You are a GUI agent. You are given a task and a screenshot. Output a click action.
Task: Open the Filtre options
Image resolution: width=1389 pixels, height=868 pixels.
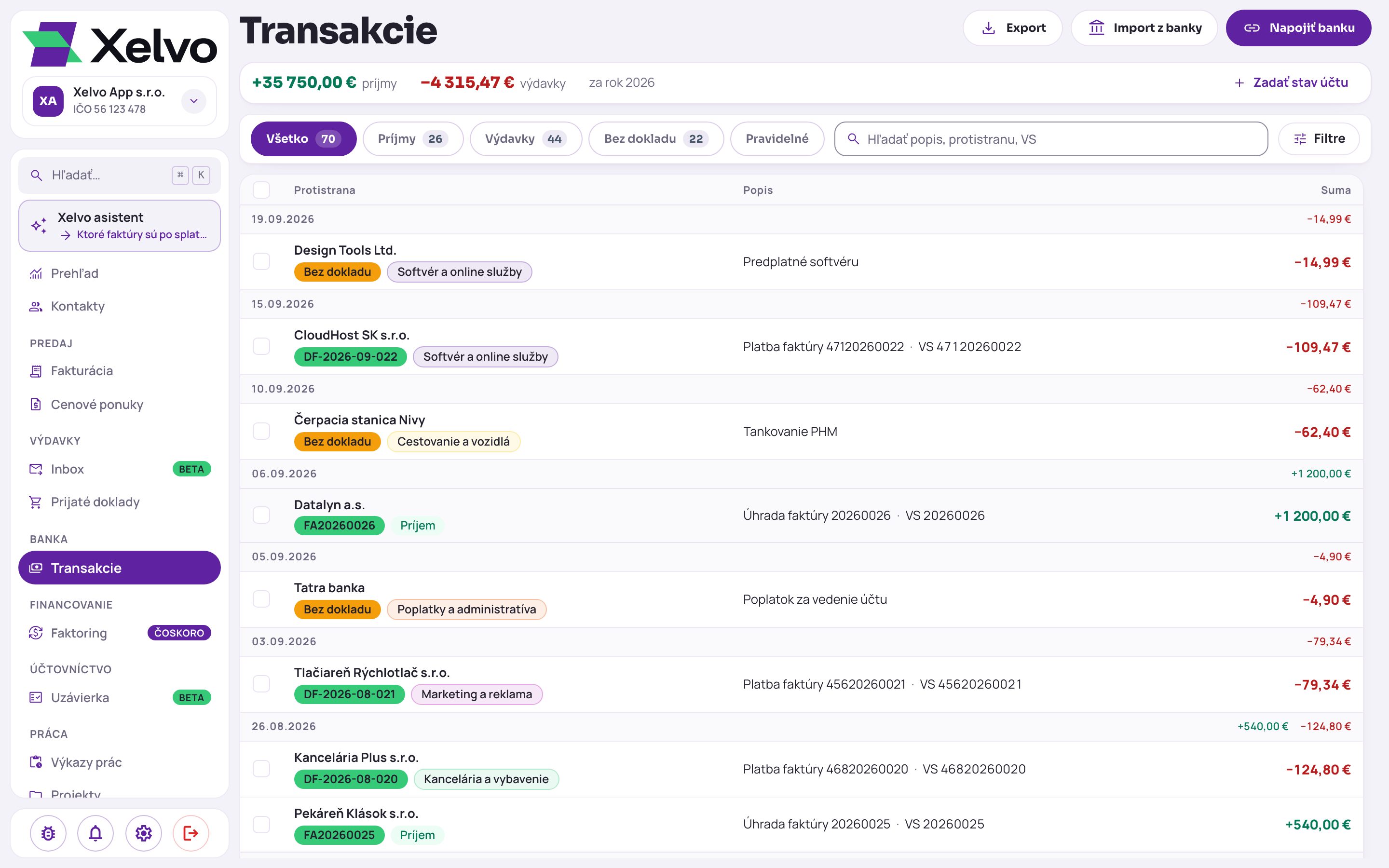click(1319, 139)
